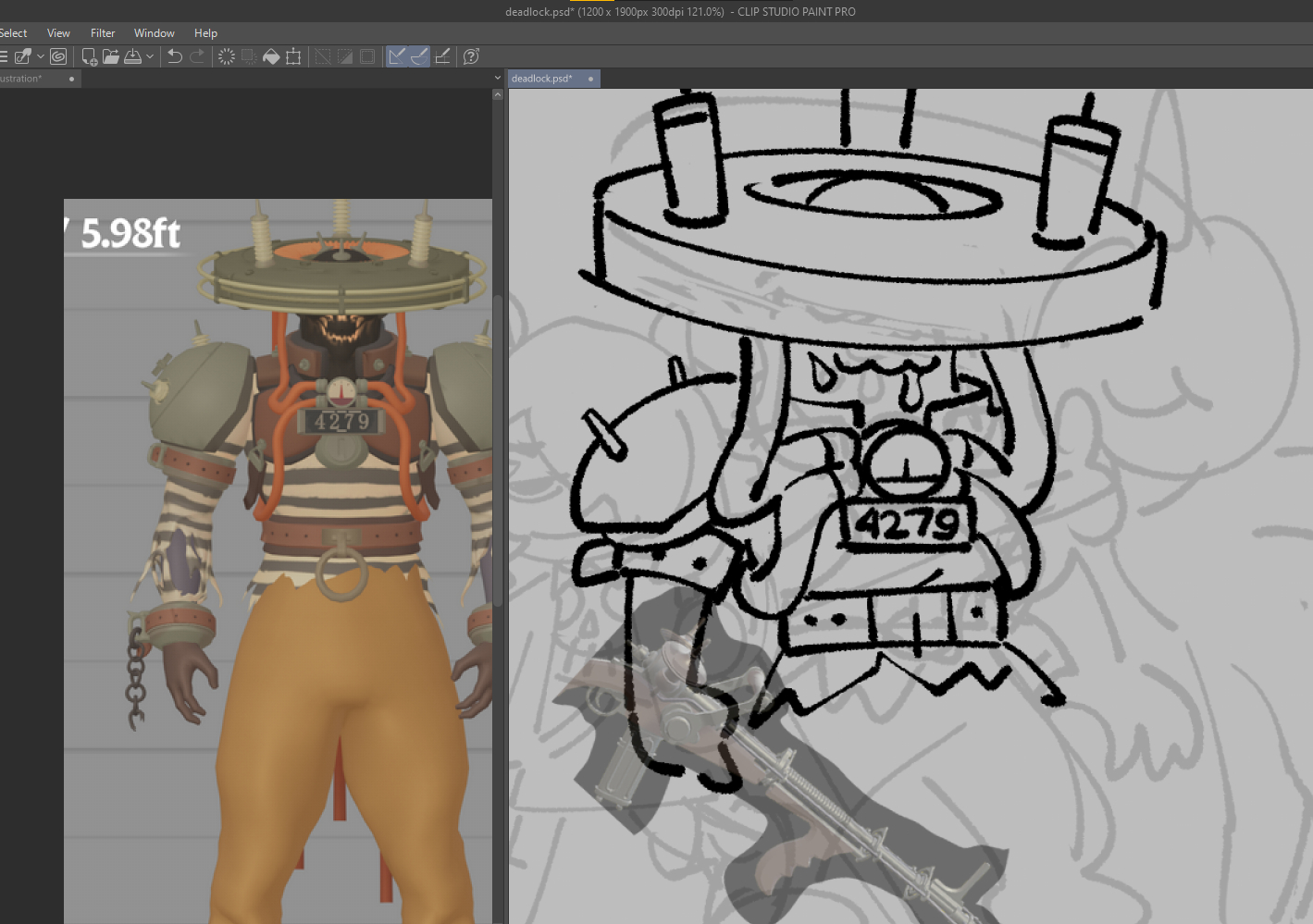
Task: Open the Window menu
Action: pyautogui.click(x=154, y=33)
